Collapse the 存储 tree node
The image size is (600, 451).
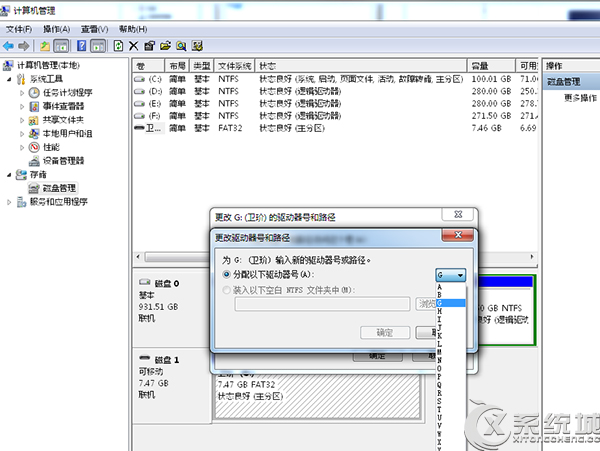pos(9,175)
